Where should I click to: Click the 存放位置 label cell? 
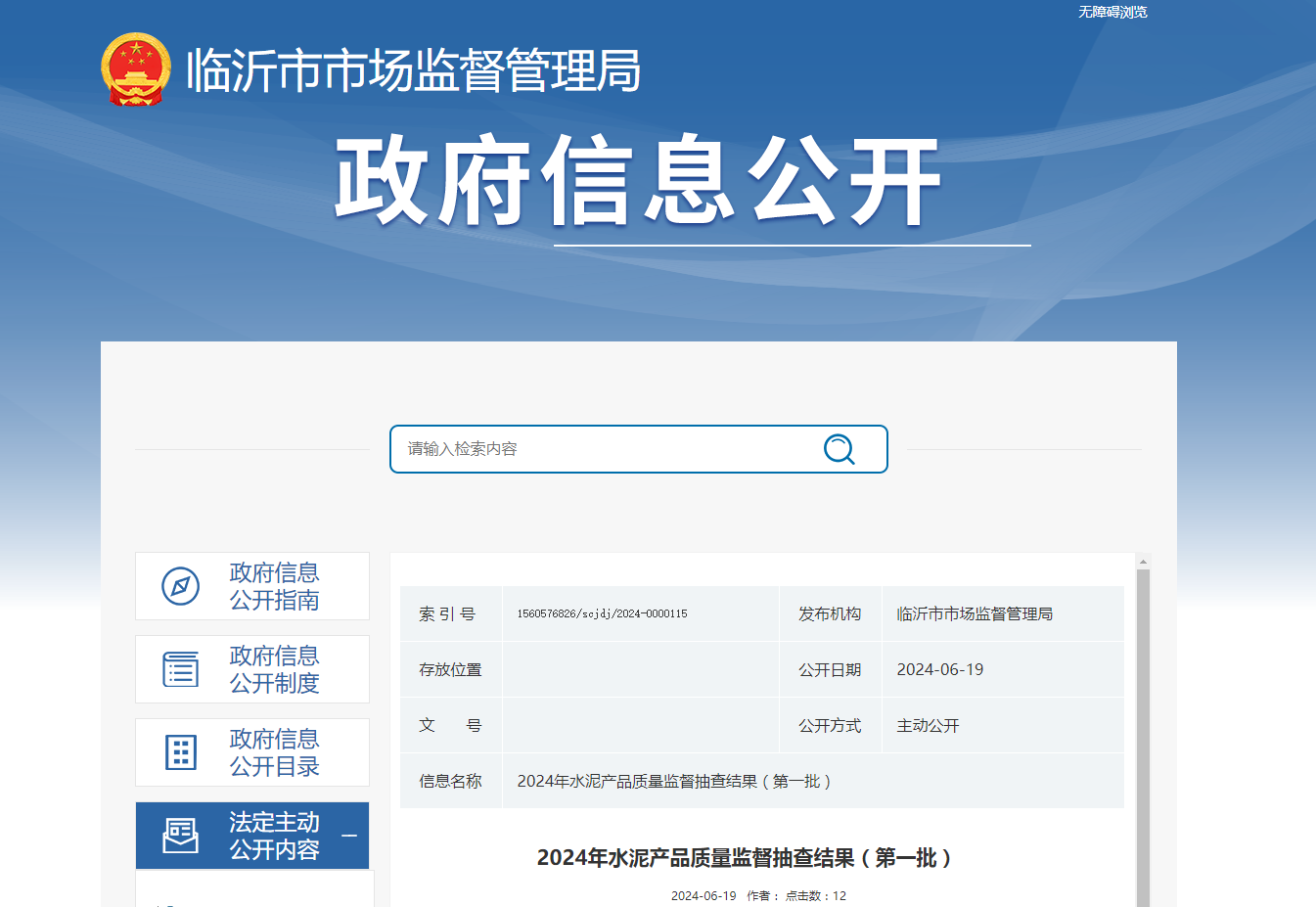[x=451, y=670]
